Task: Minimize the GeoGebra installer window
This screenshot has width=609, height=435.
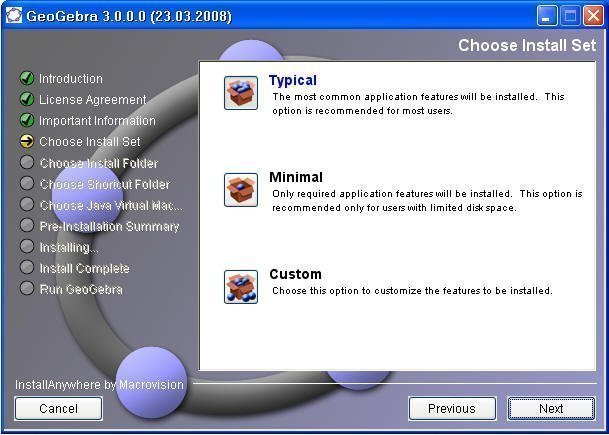Action: click(x=546, y=17)
